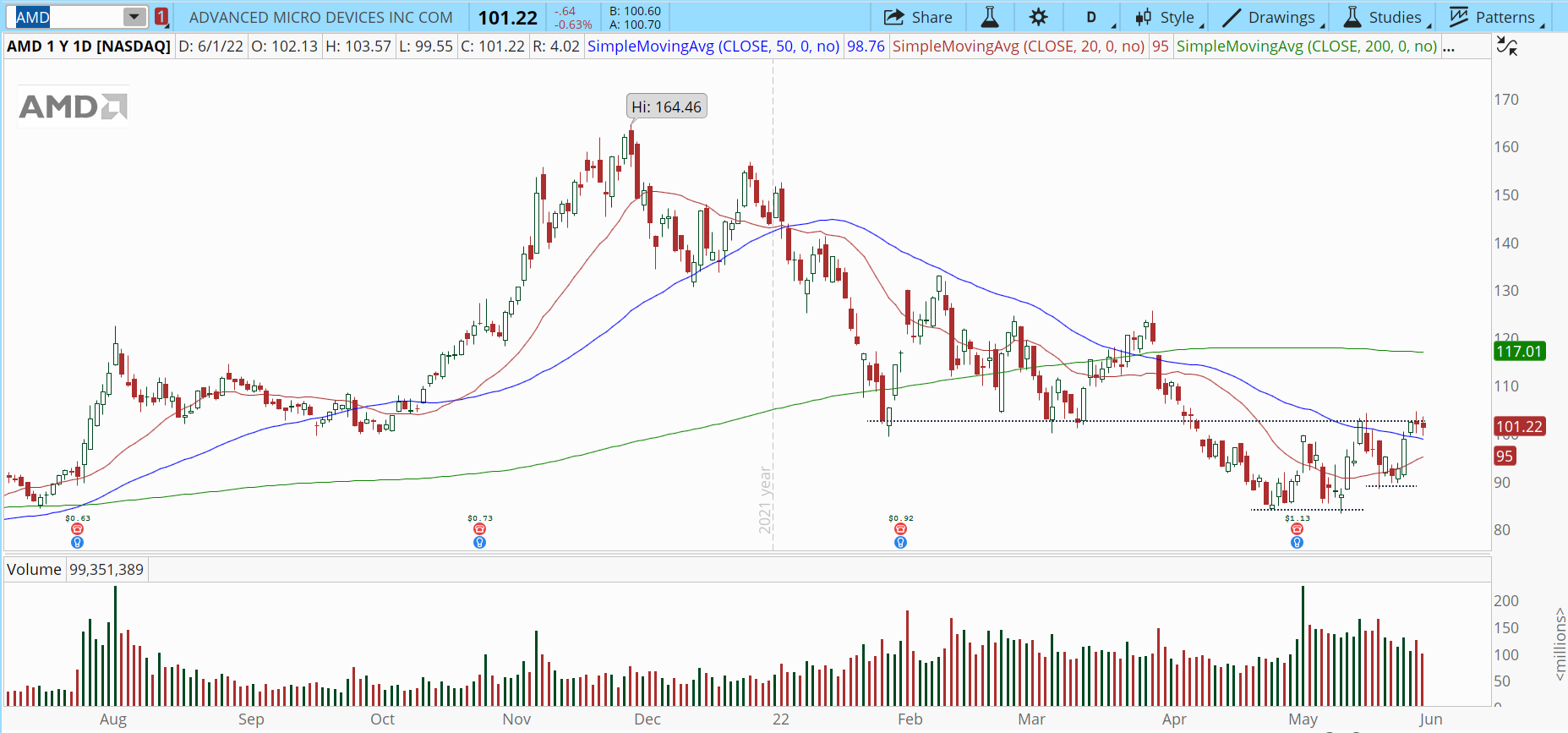Open the Drawings menu
The height and width of the screenshot is (733, 1568).
pyautogui.click(x=1272, y=17)
